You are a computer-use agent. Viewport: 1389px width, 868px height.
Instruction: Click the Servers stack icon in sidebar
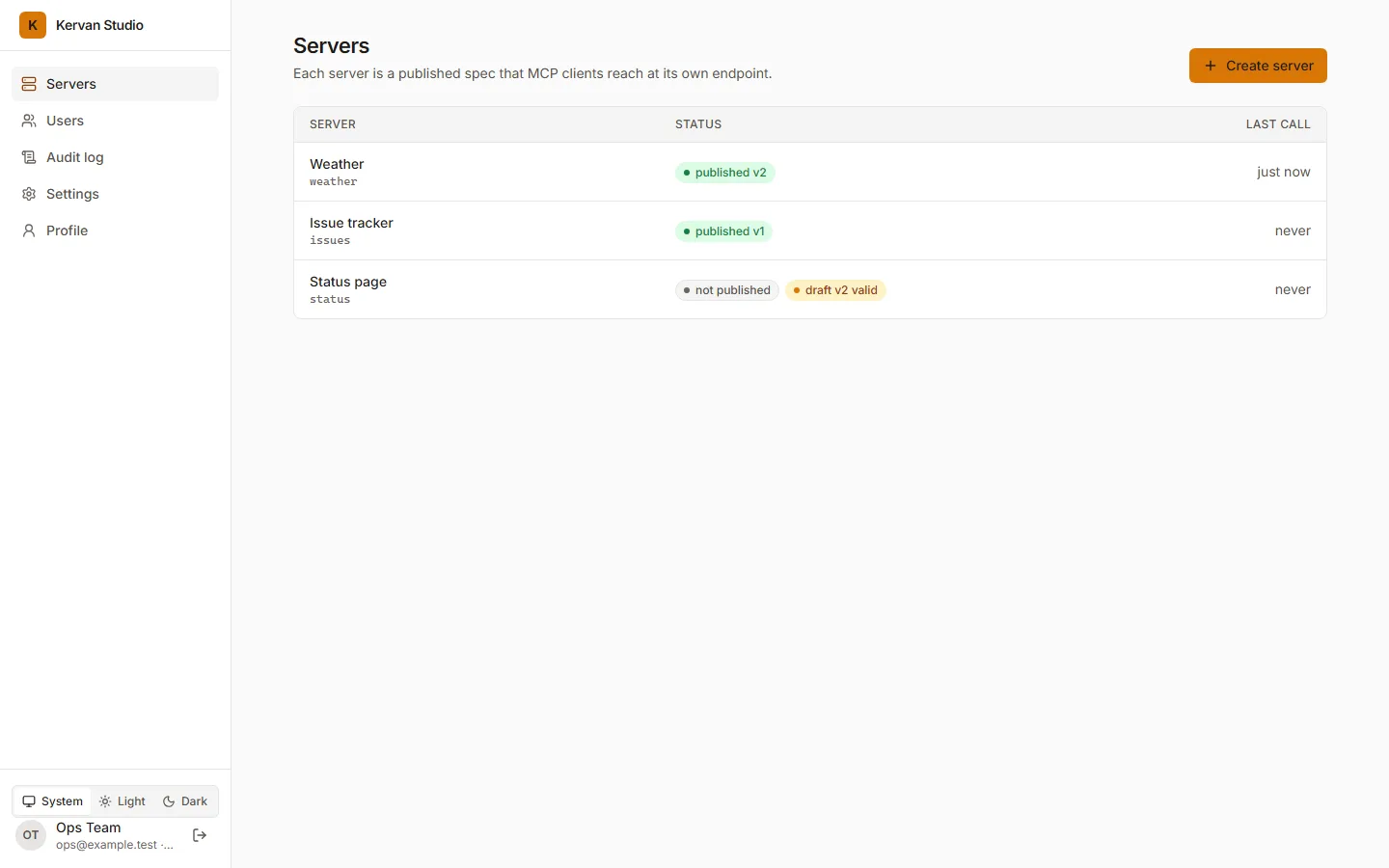point(29,84)
